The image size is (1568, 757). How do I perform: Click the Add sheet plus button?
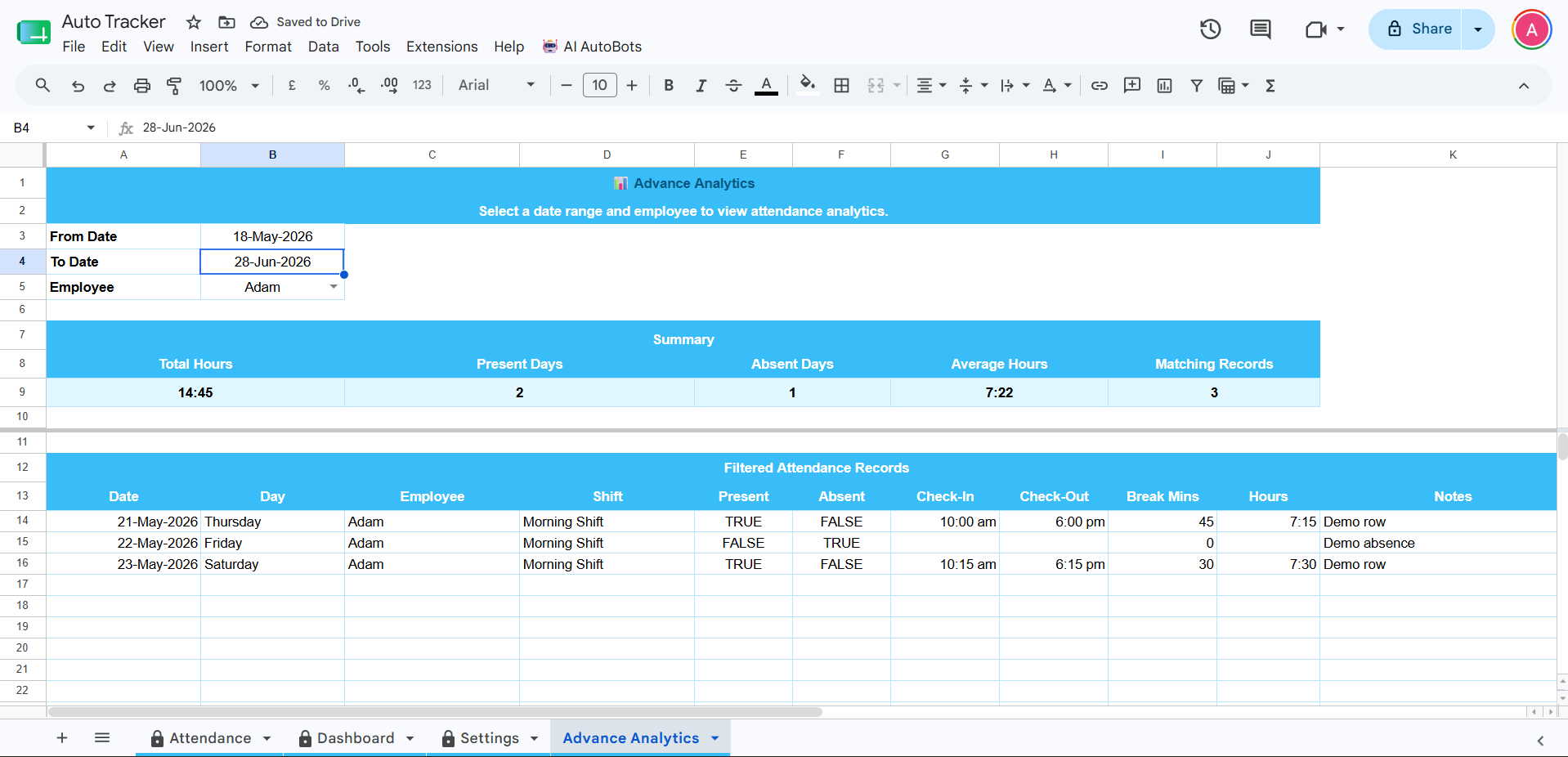62,738
